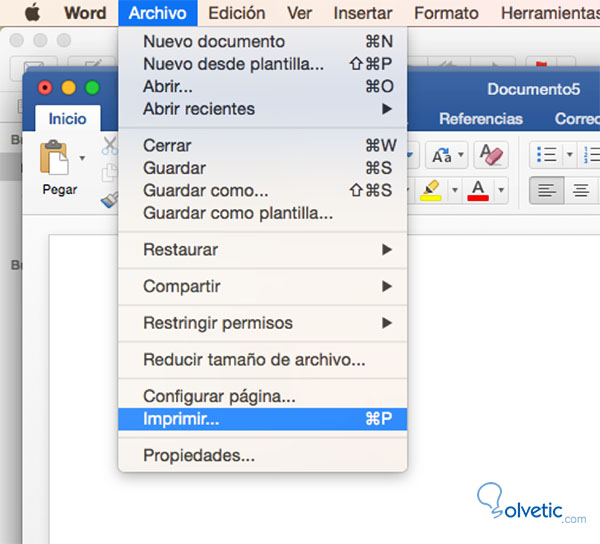Apply the red font color
The image size is (600, 544).
pos(478,190)
